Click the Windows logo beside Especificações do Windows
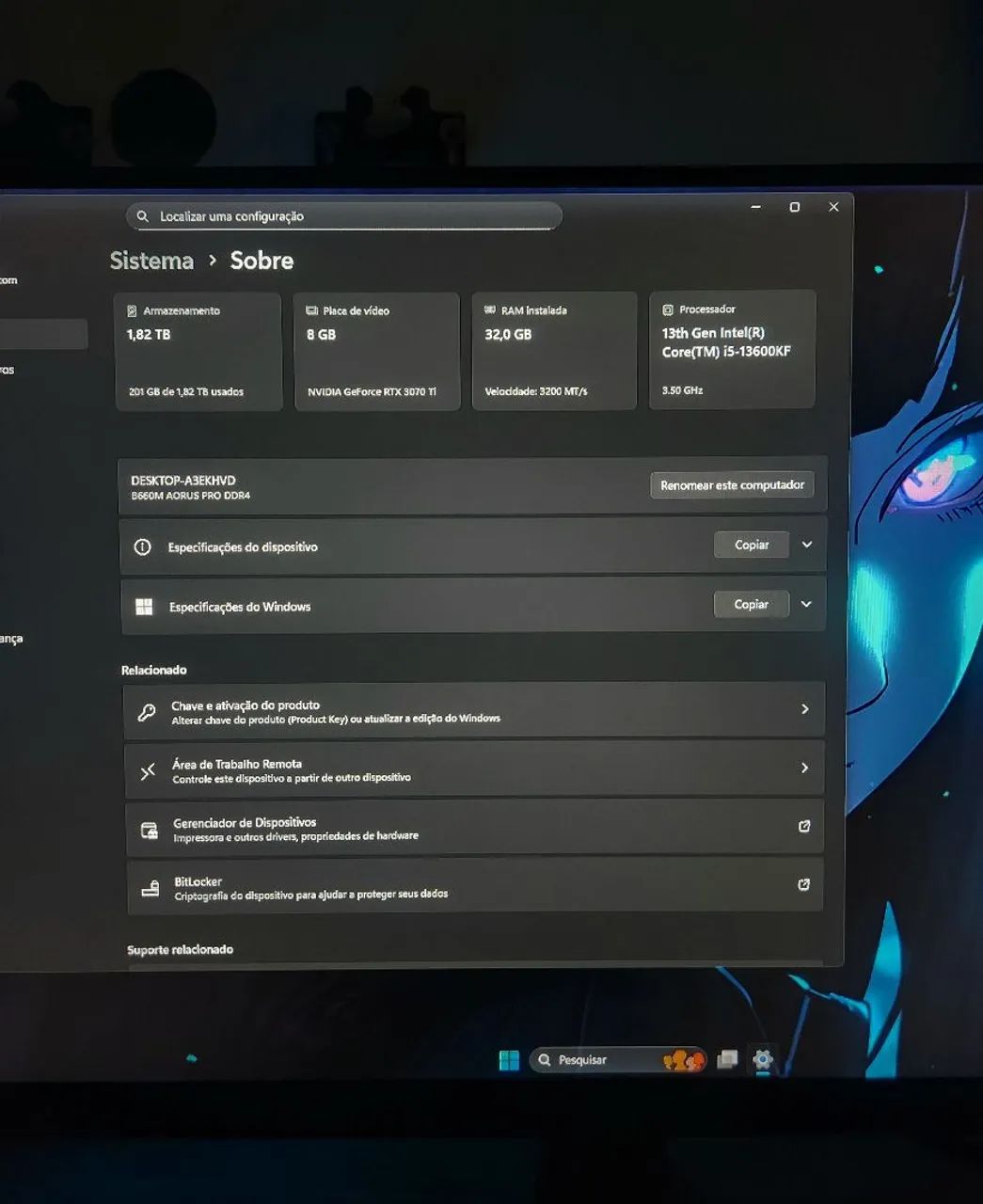This screenshot has height=1204, width=983. tap(144, 607)
